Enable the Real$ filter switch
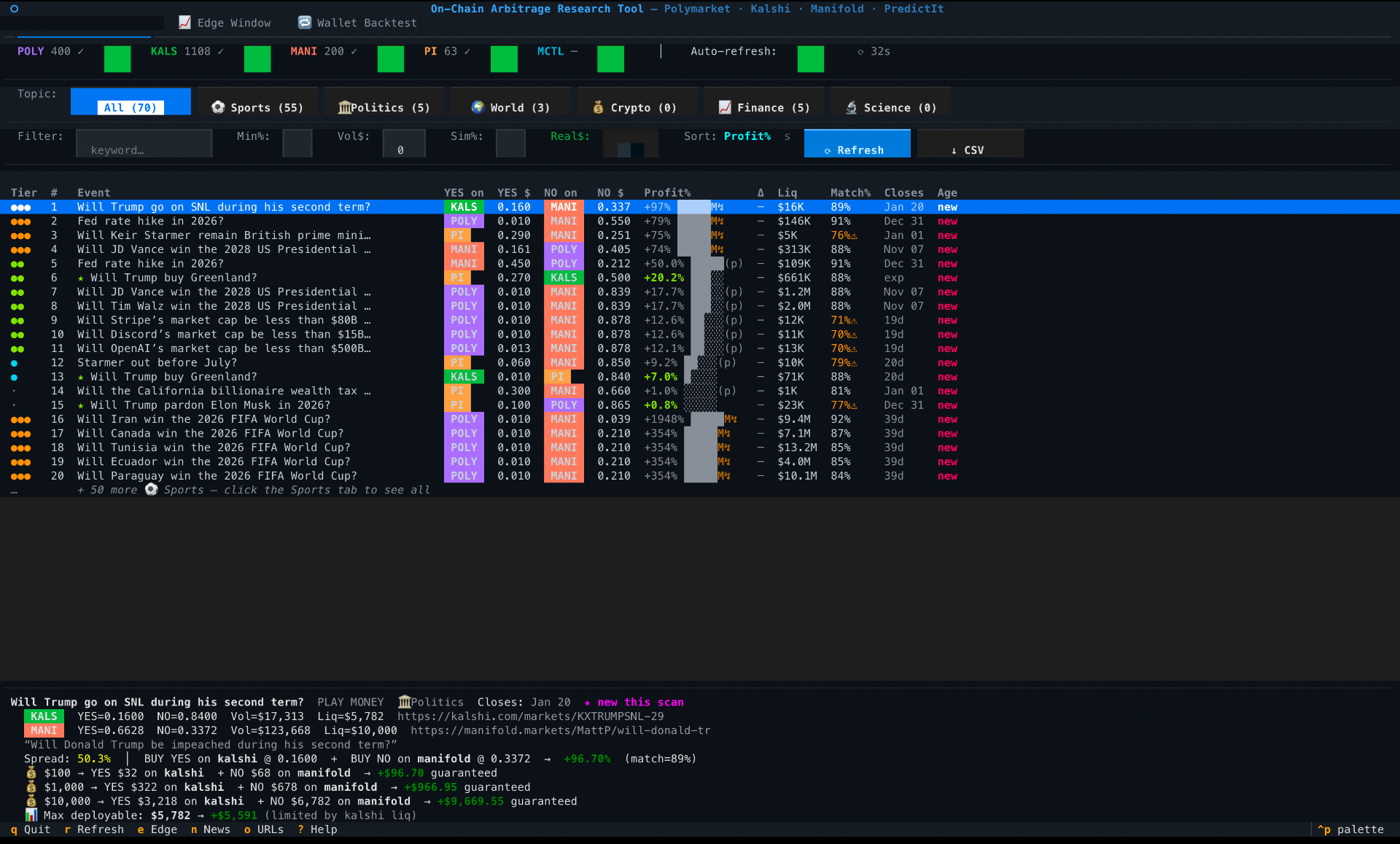 tap(631, 144)
